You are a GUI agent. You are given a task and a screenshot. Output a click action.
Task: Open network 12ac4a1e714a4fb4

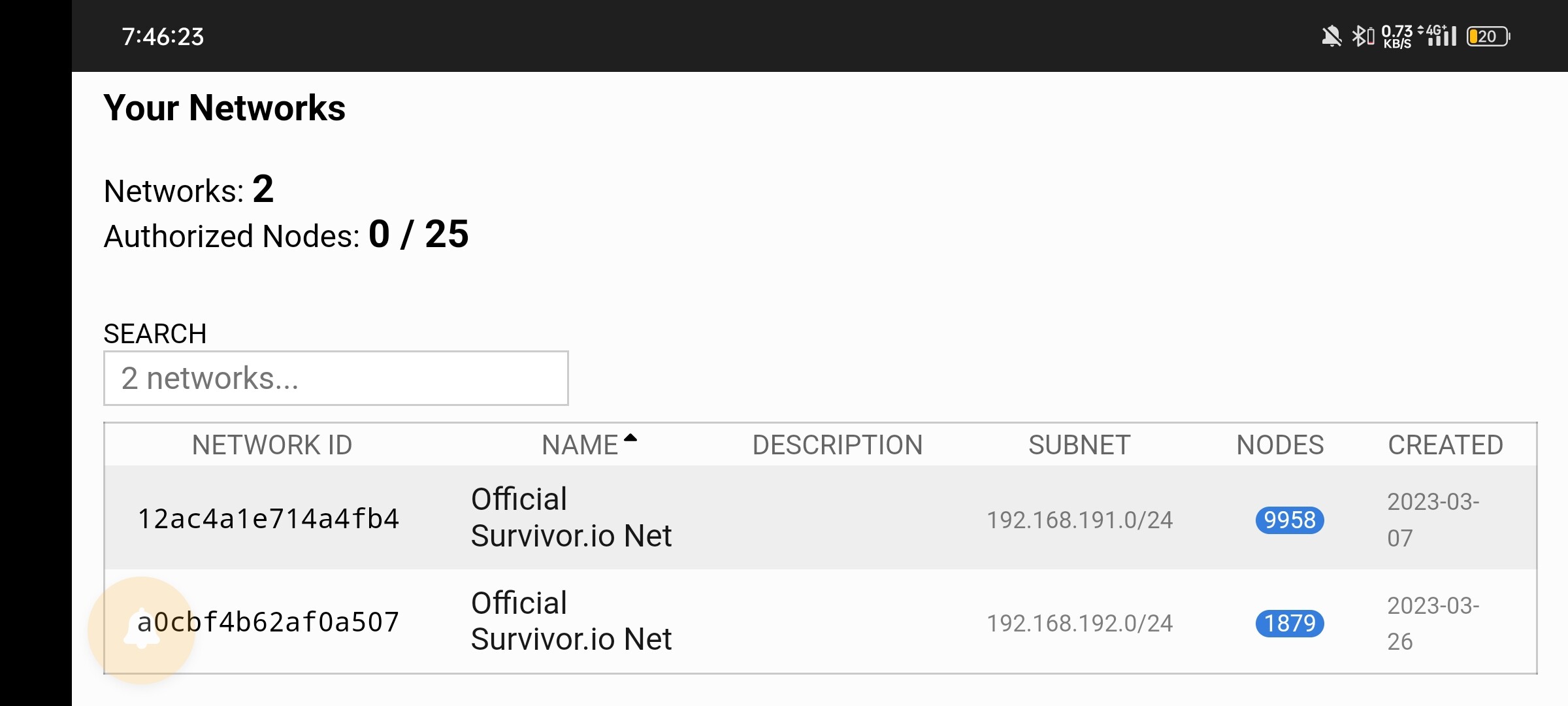269,519
